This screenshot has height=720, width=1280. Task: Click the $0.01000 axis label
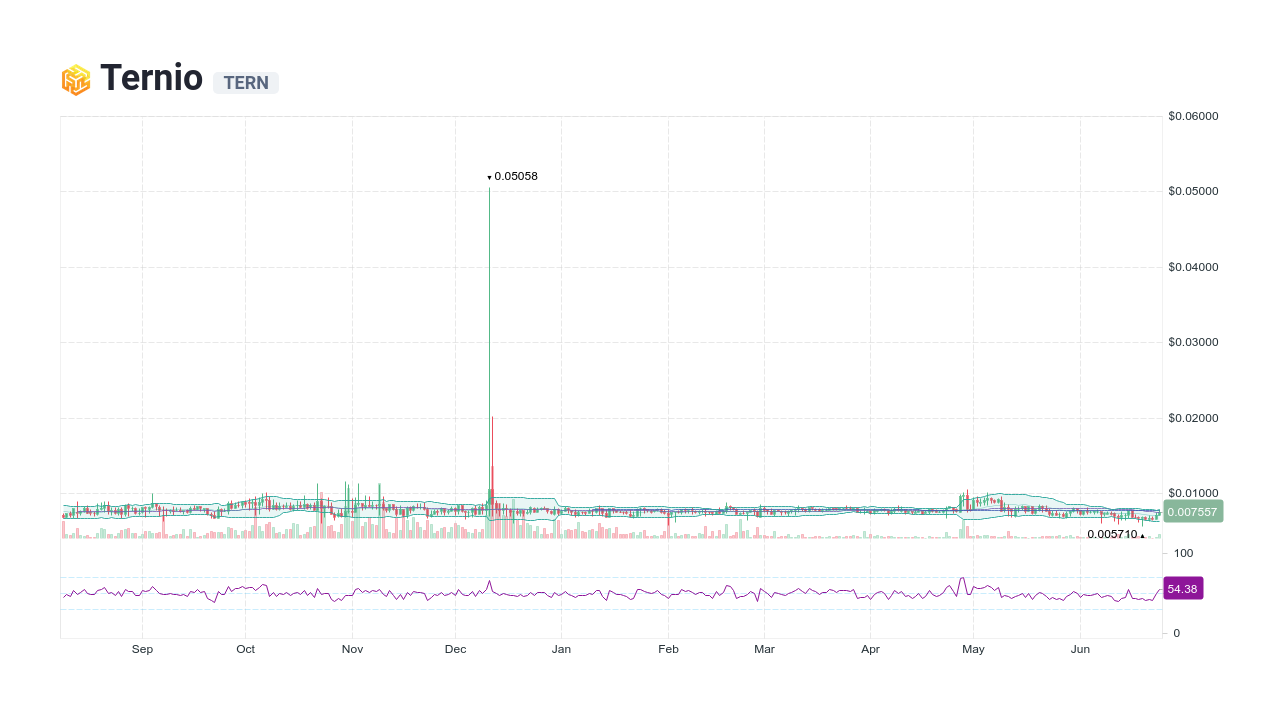(1193, 493)
